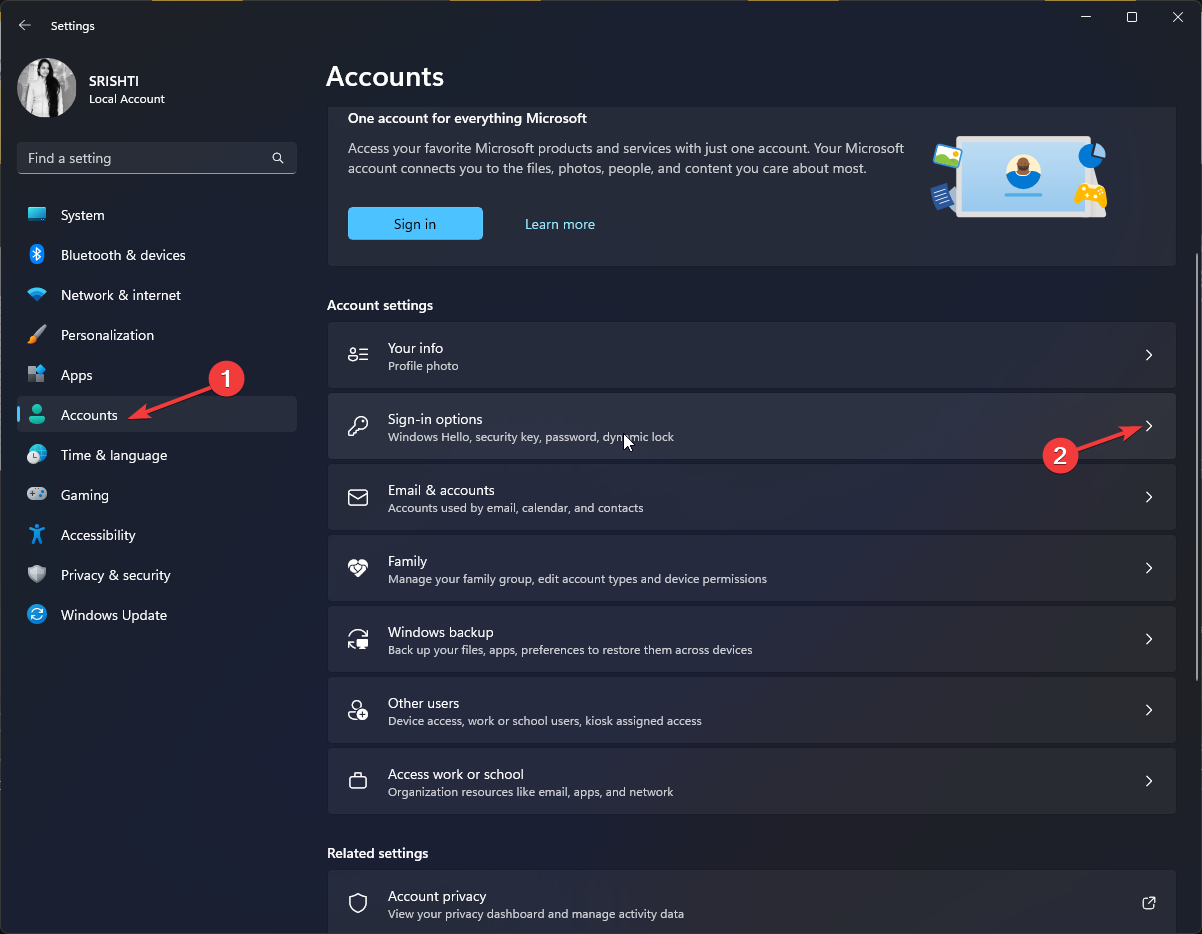Image resolution: width=1202 pixels, height=934 pixels.
Task: Click the System monitor icon
Action: pos(37,215)
